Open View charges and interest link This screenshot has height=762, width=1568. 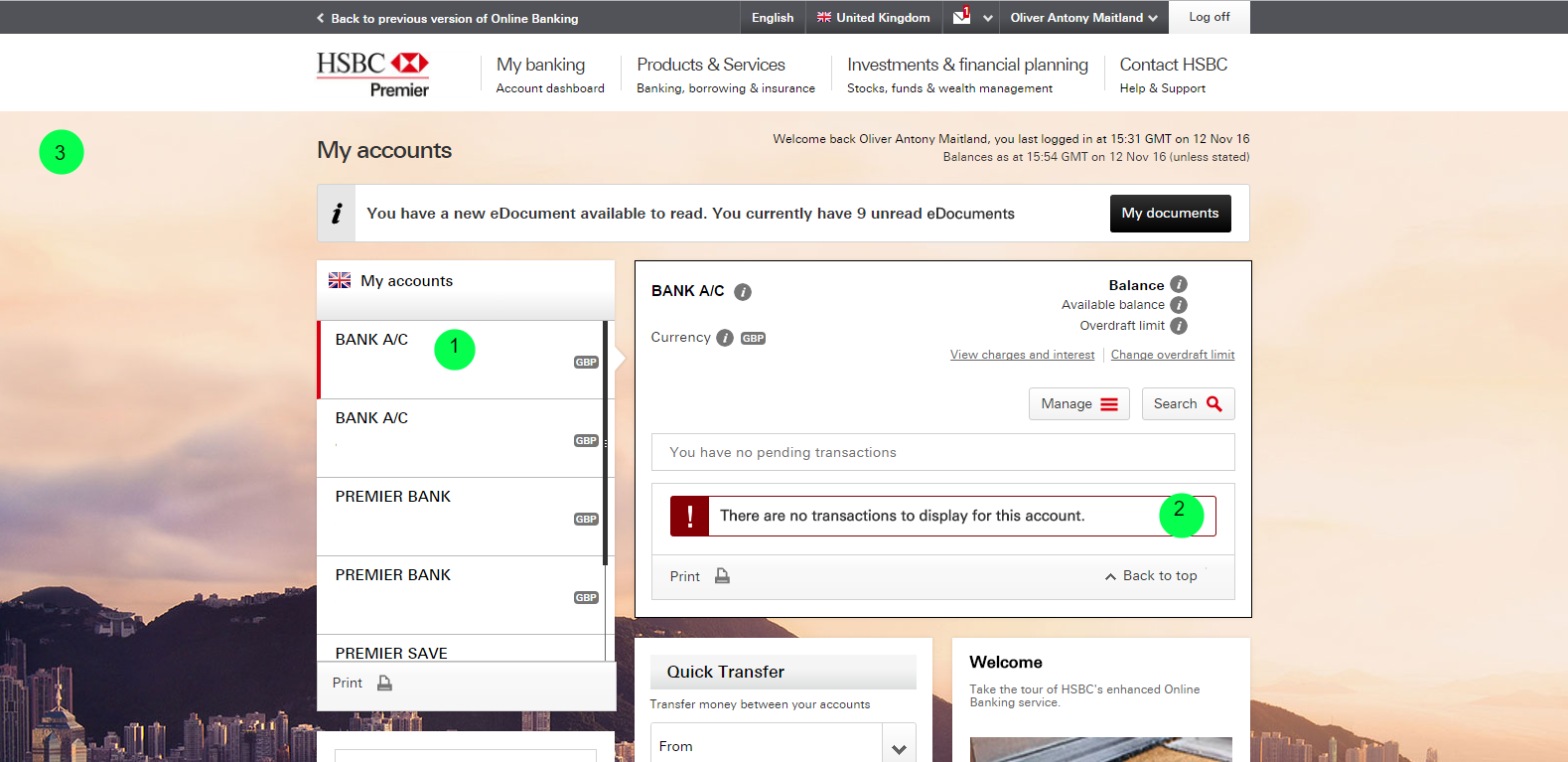[x=1022, y=355]
